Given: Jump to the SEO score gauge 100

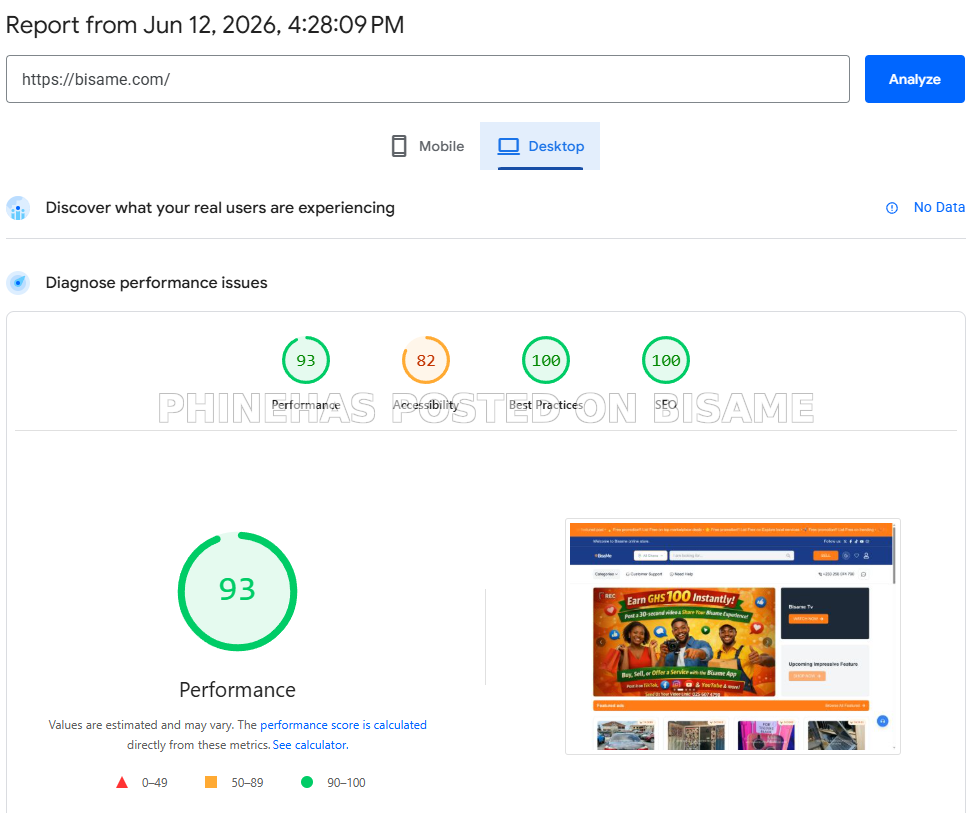Looking at the screenshot, I should pyautogui.click(x=666, y=360).
